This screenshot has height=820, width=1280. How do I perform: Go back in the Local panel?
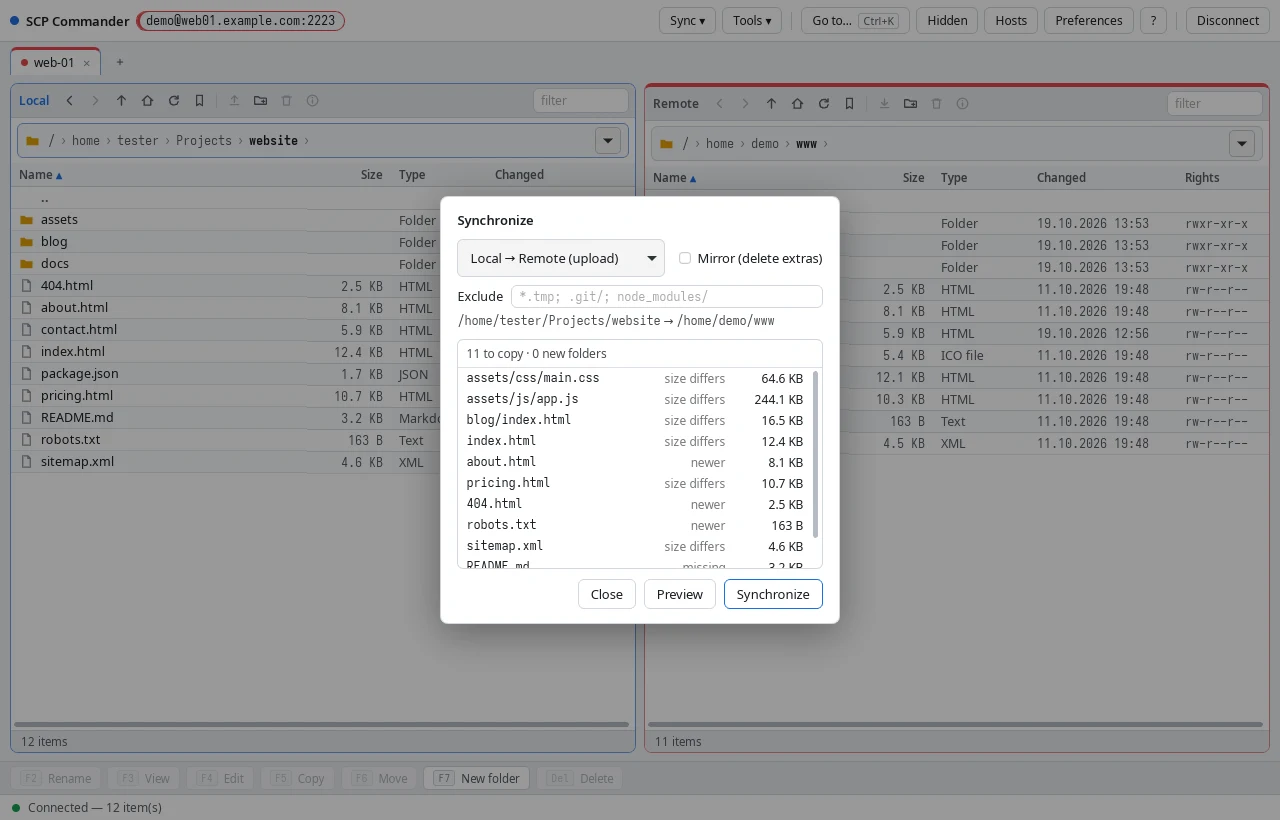(70, 100)
